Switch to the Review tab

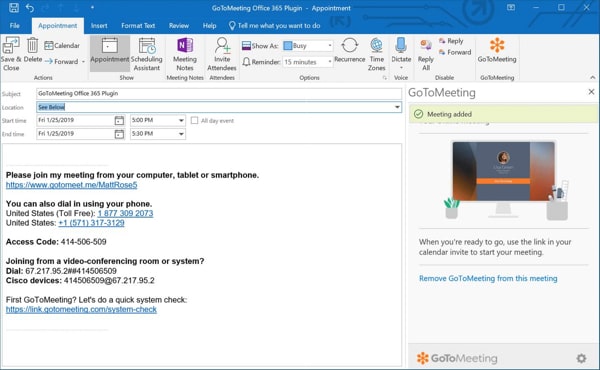tap(179, 26)
